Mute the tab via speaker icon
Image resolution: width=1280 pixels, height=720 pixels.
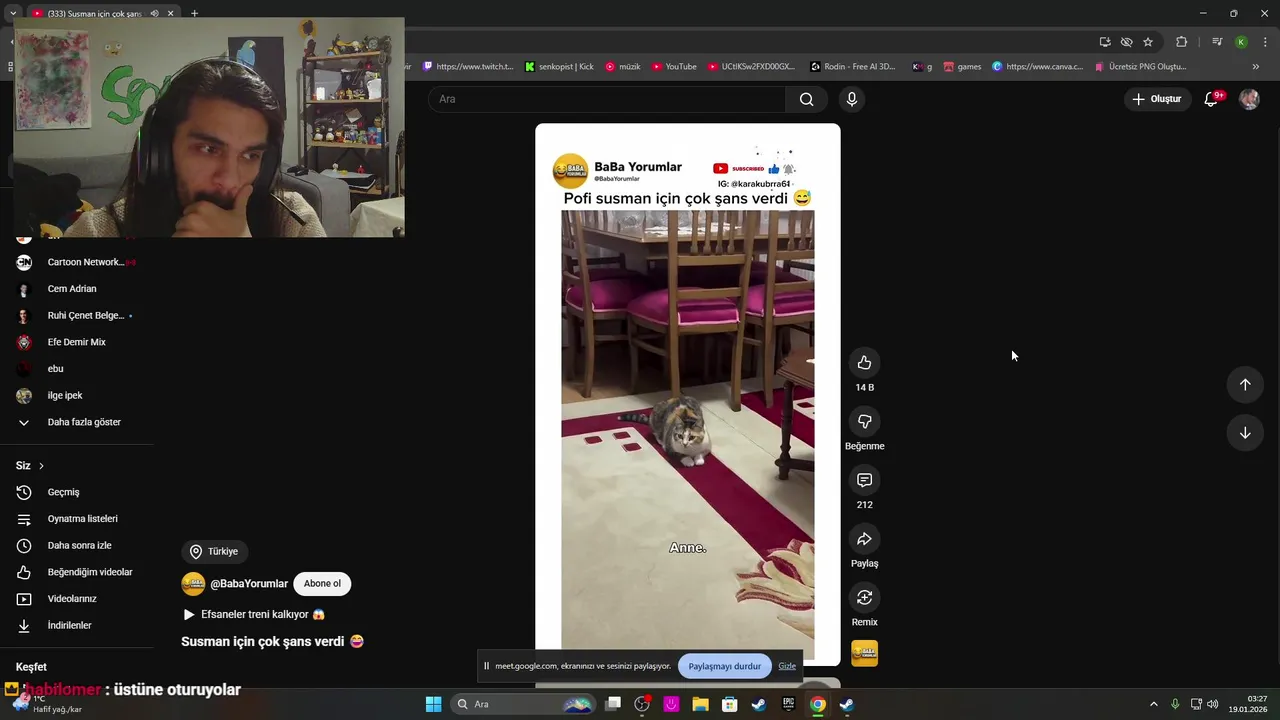point(154,14)
